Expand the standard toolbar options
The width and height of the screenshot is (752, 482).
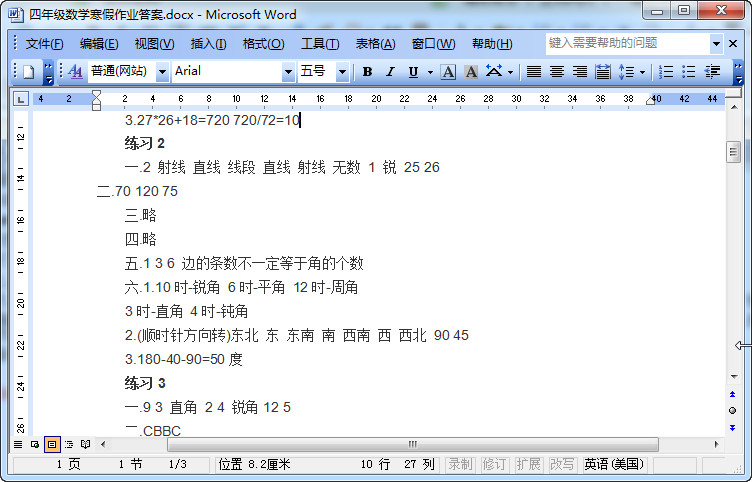pos(48,73)
